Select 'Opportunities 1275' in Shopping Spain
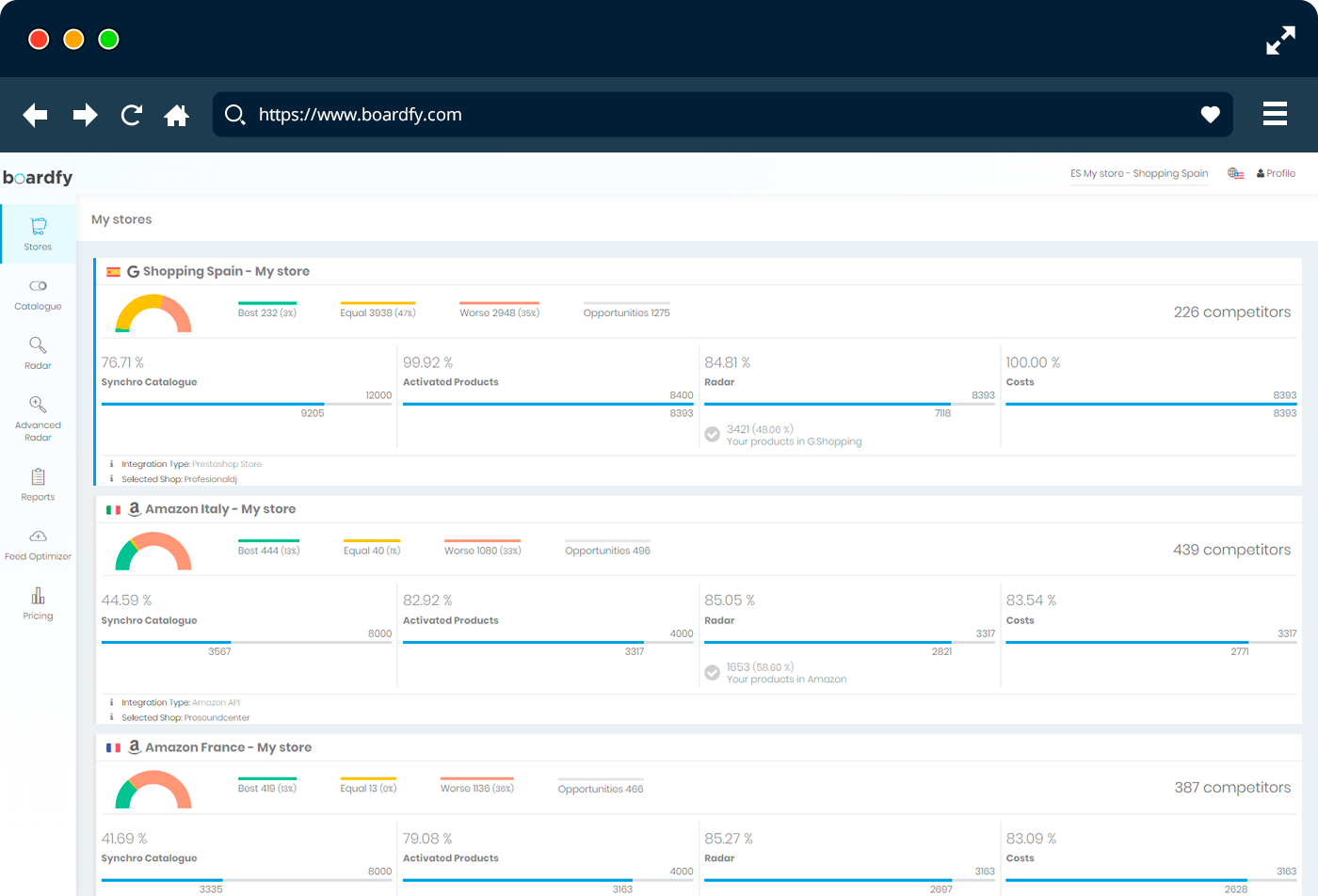This screenshot has height=896, width=1318. [626, 310]
